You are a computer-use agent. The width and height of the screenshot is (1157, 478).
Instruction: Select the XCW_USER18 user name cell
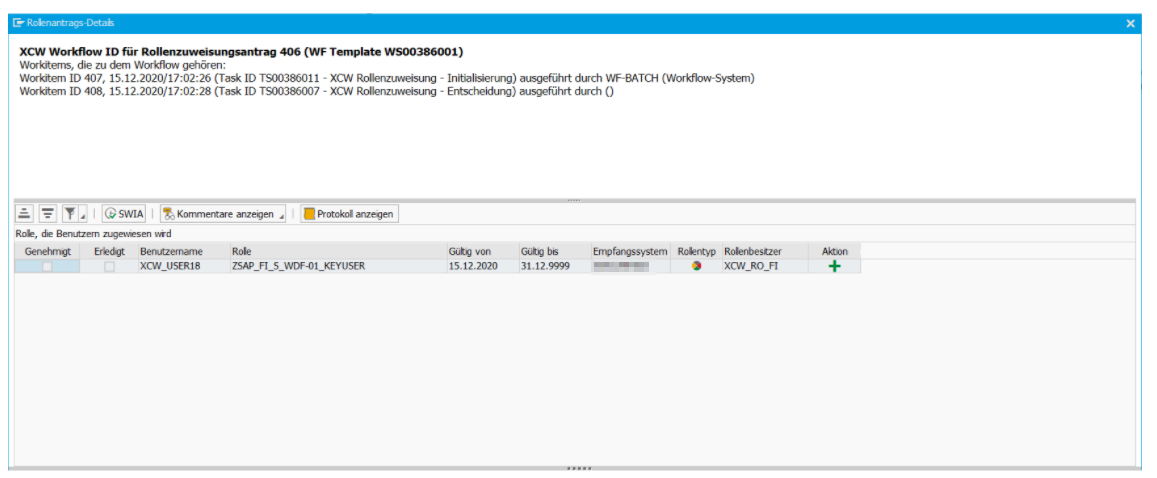point(182,266)
